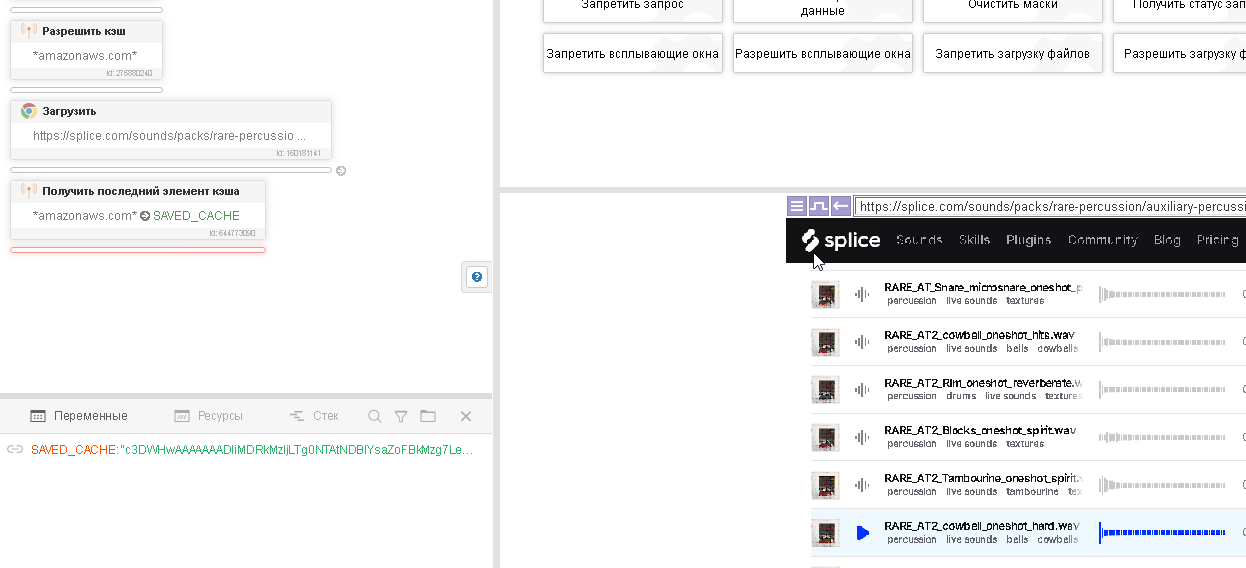
Task: Click 'Запретить всплывающие окна' button
Action: point(633,54)
